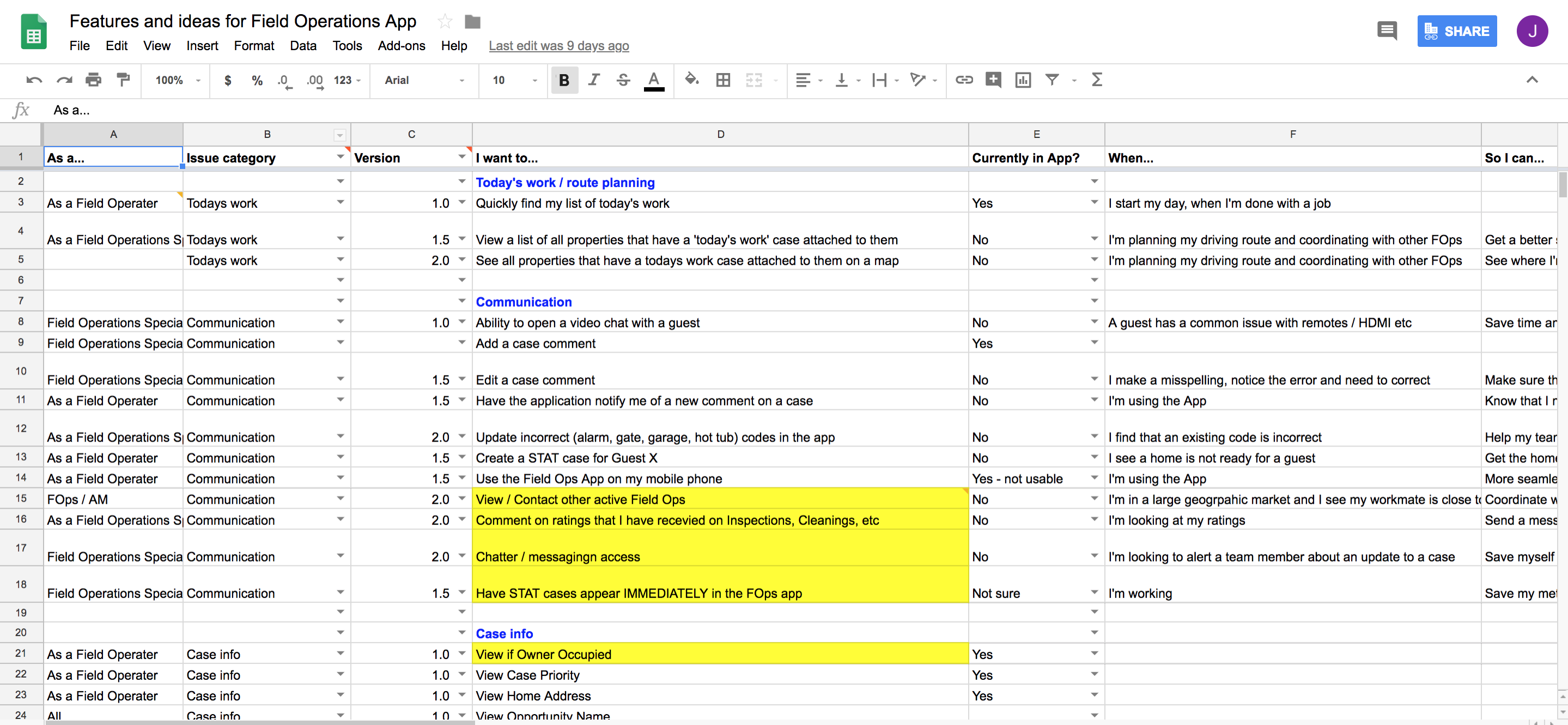Click the Redo icon
The width and height of the screenshot is (1568, 725).
coord(64,80)
